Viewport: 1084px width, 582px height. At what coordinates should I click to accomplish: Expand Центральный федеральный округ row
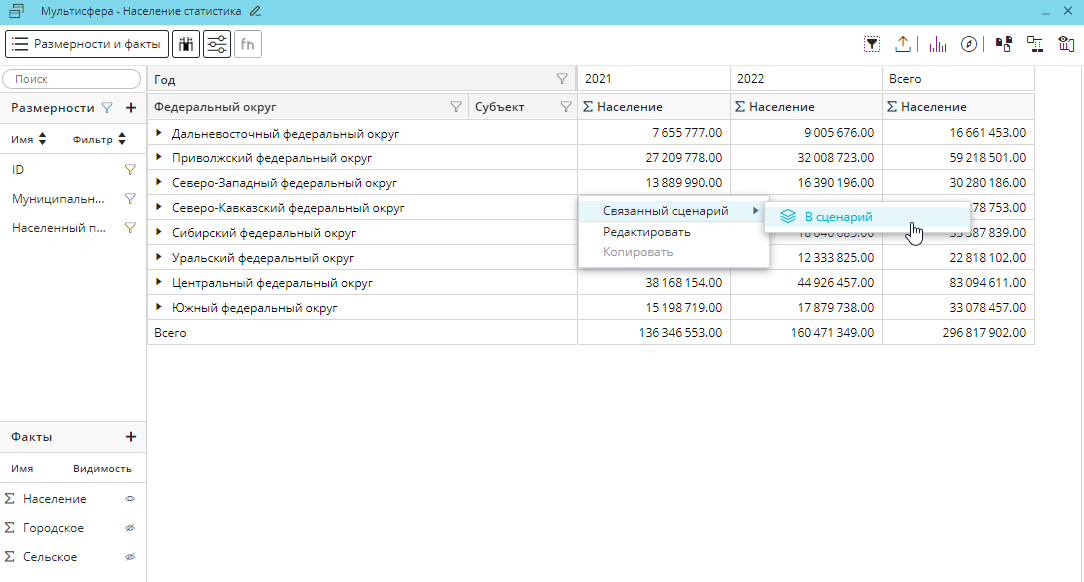coord(158,283)
